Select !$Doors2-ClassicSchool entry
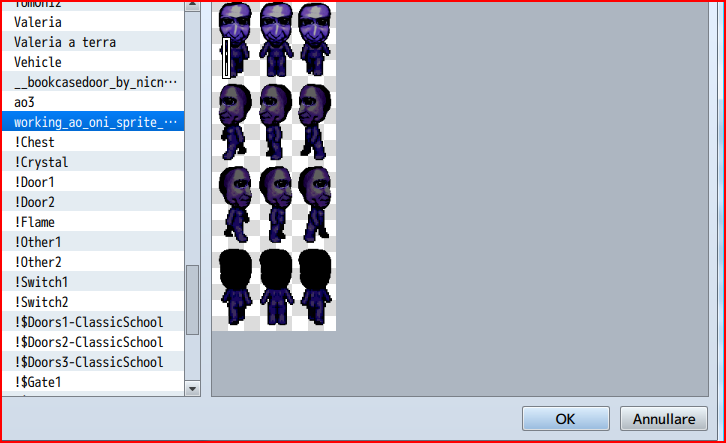726x443 pixels. tap(93, 341)
